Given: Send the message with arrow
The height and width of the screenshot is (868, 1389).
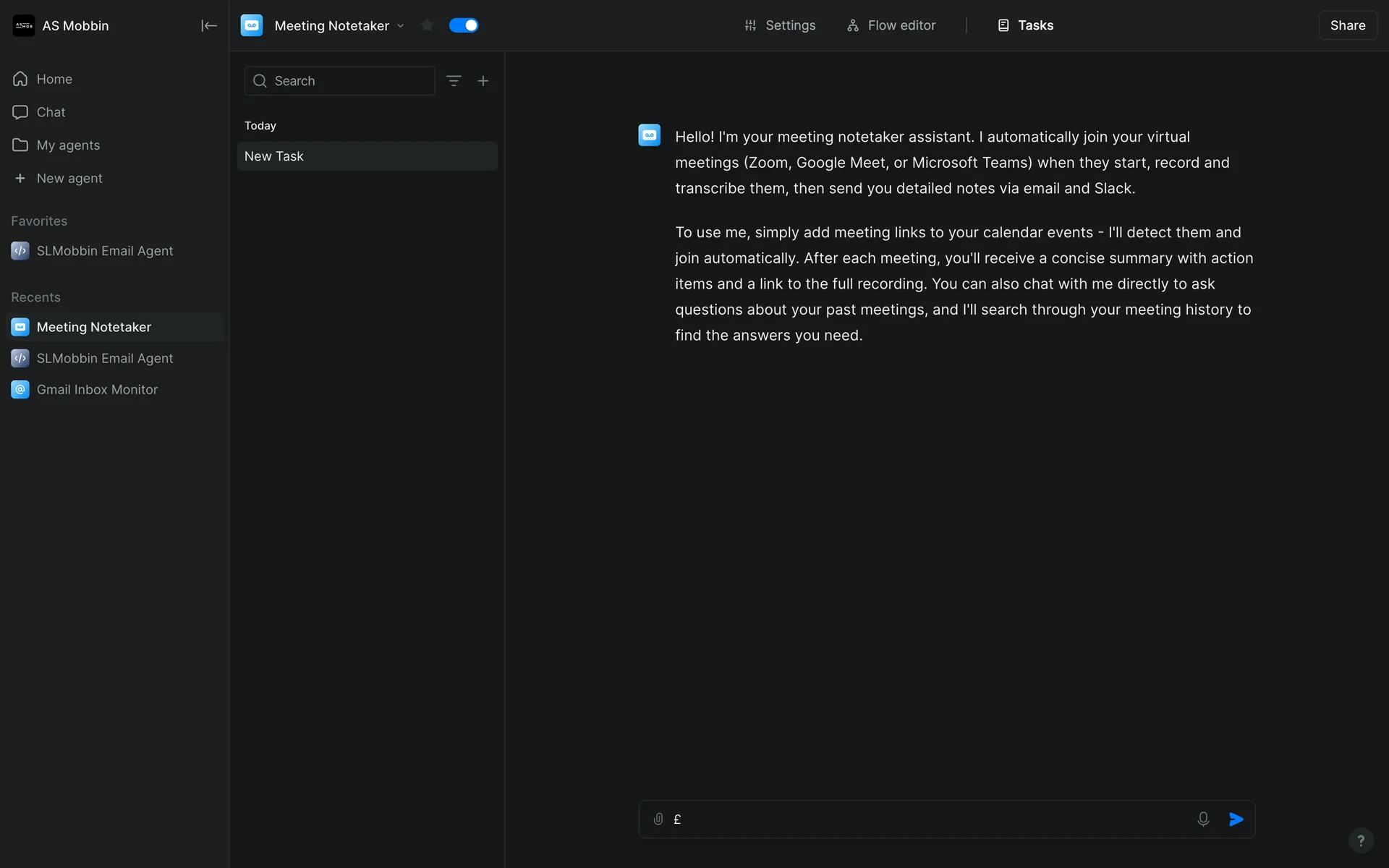Looking at the screenshot, I should (1236, 819).
